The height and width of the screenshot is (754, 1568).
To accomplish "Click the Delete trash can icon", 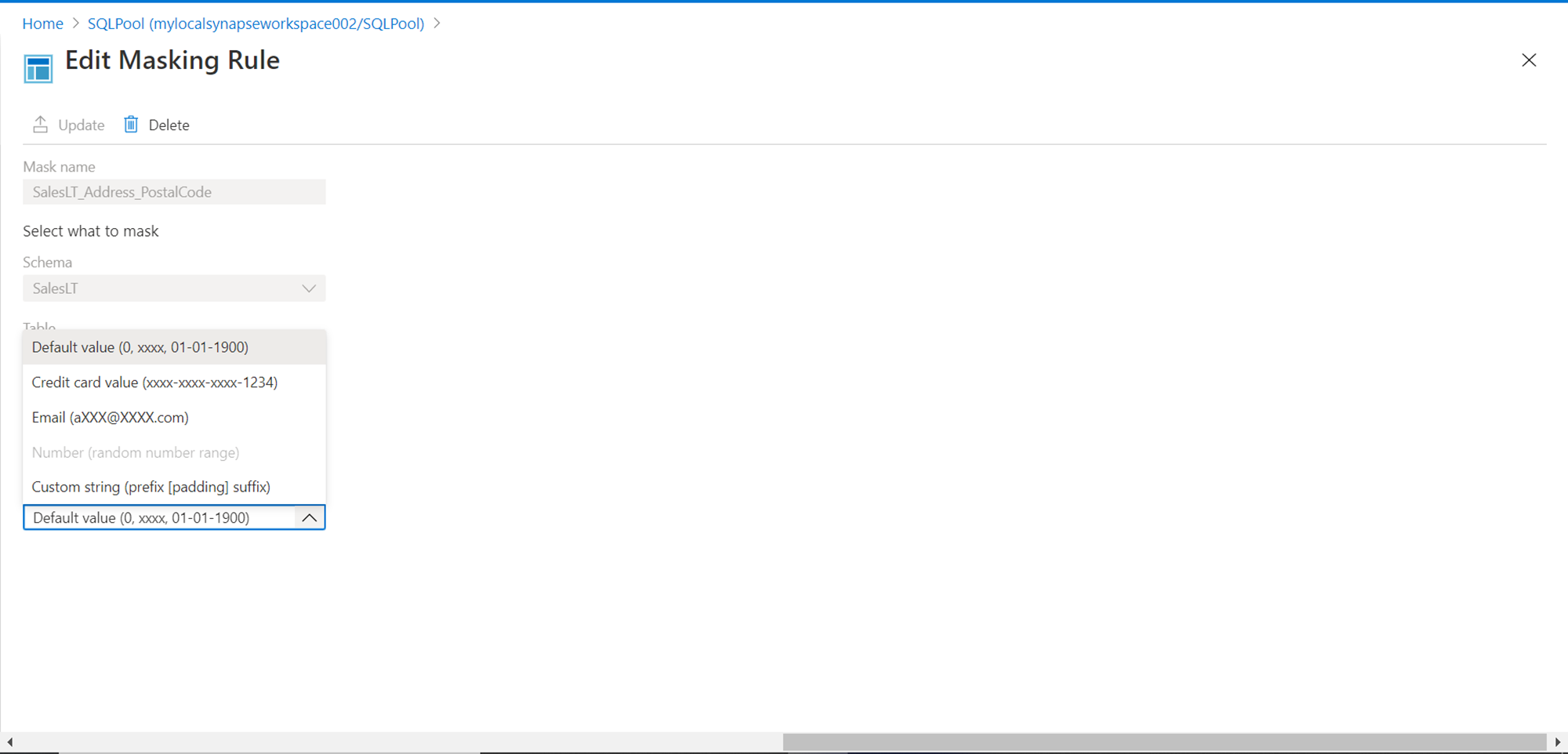I will point(131,125).
